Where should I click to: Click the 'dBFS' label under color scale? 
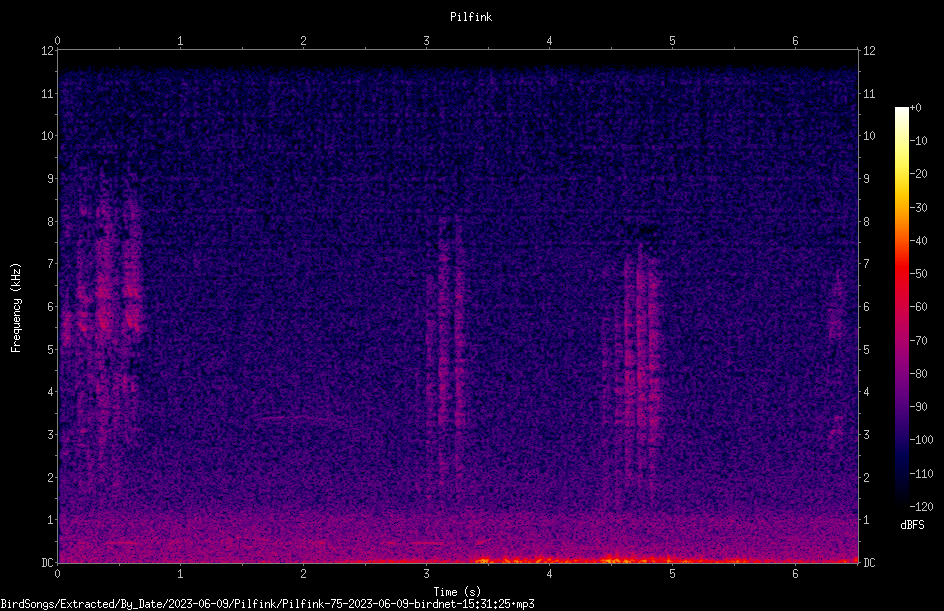[912, 525]
